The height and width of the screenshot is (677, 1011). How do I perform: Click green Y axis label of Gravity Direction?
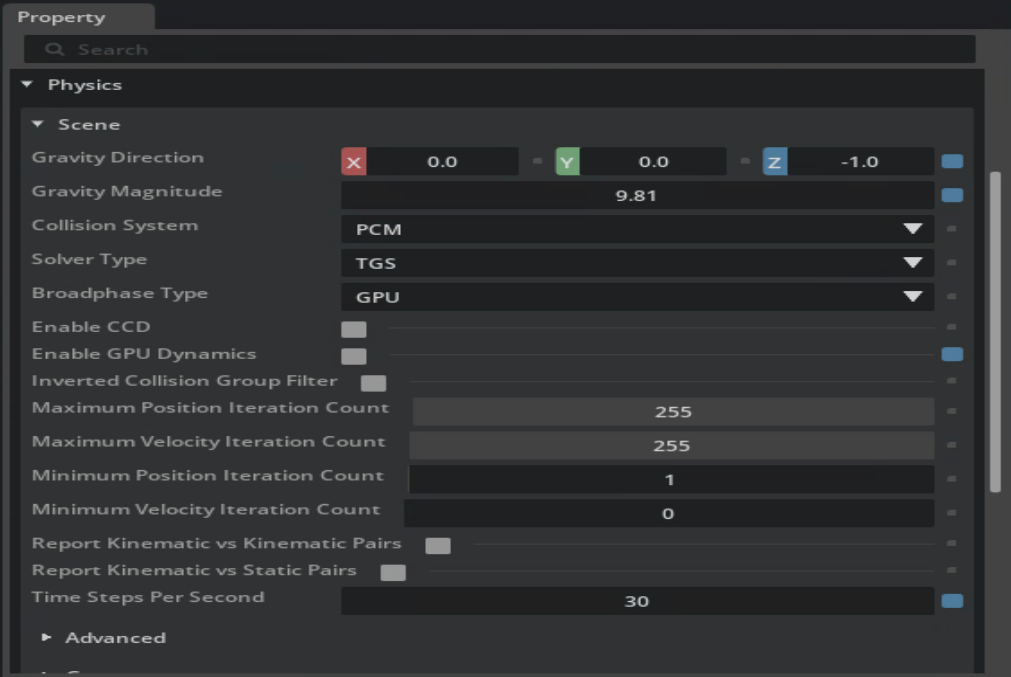pos(567,162)
